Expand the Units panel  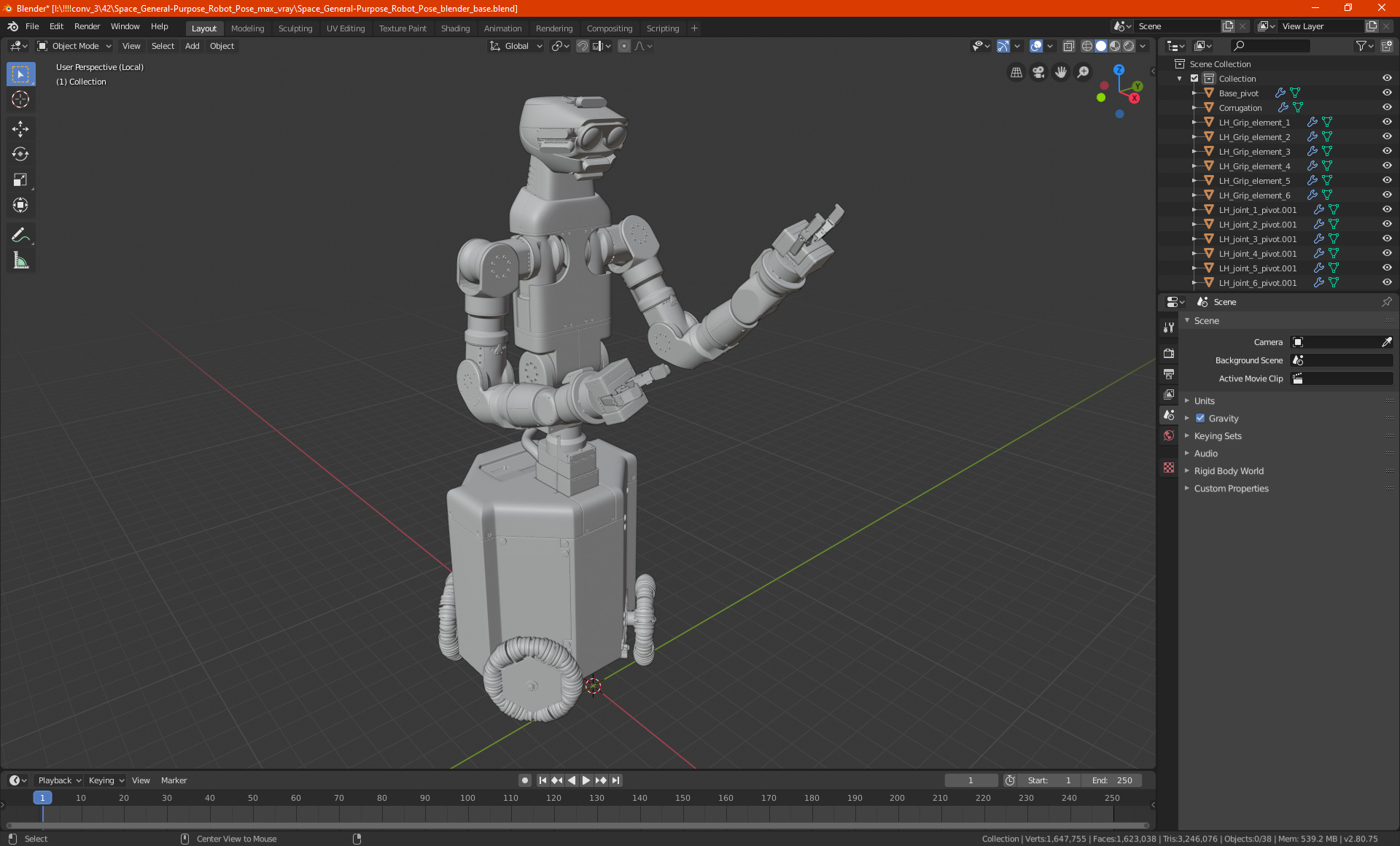click(1204, 400)
